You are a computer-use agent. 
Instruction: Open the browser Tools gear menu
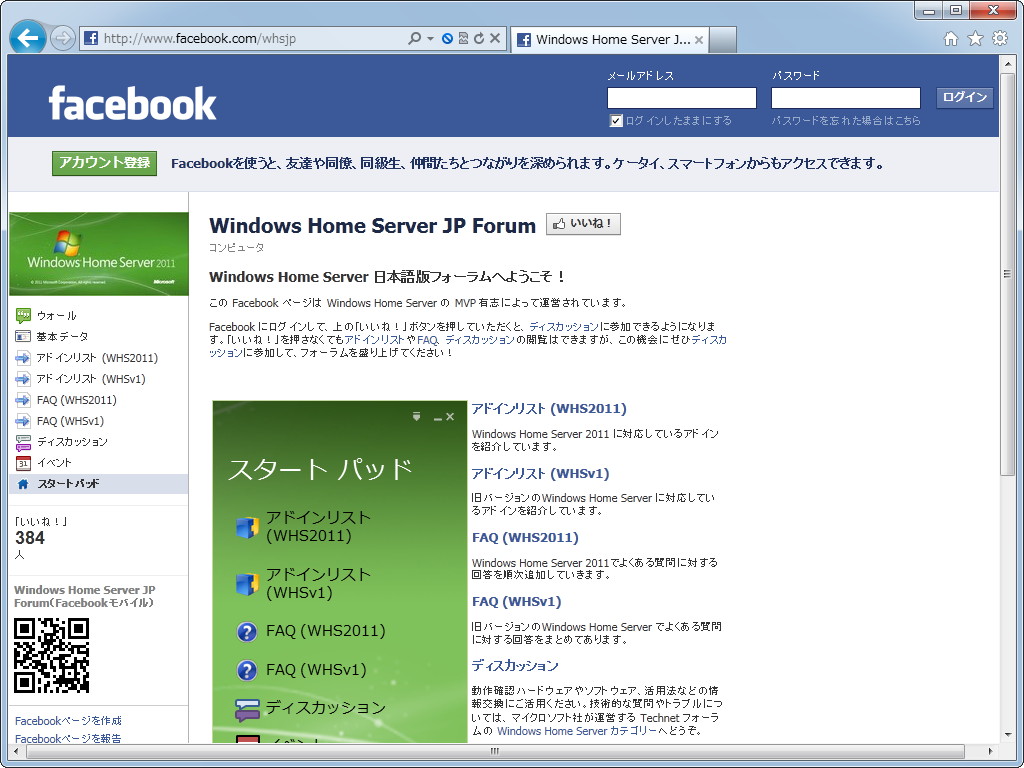coord(1000,37)
